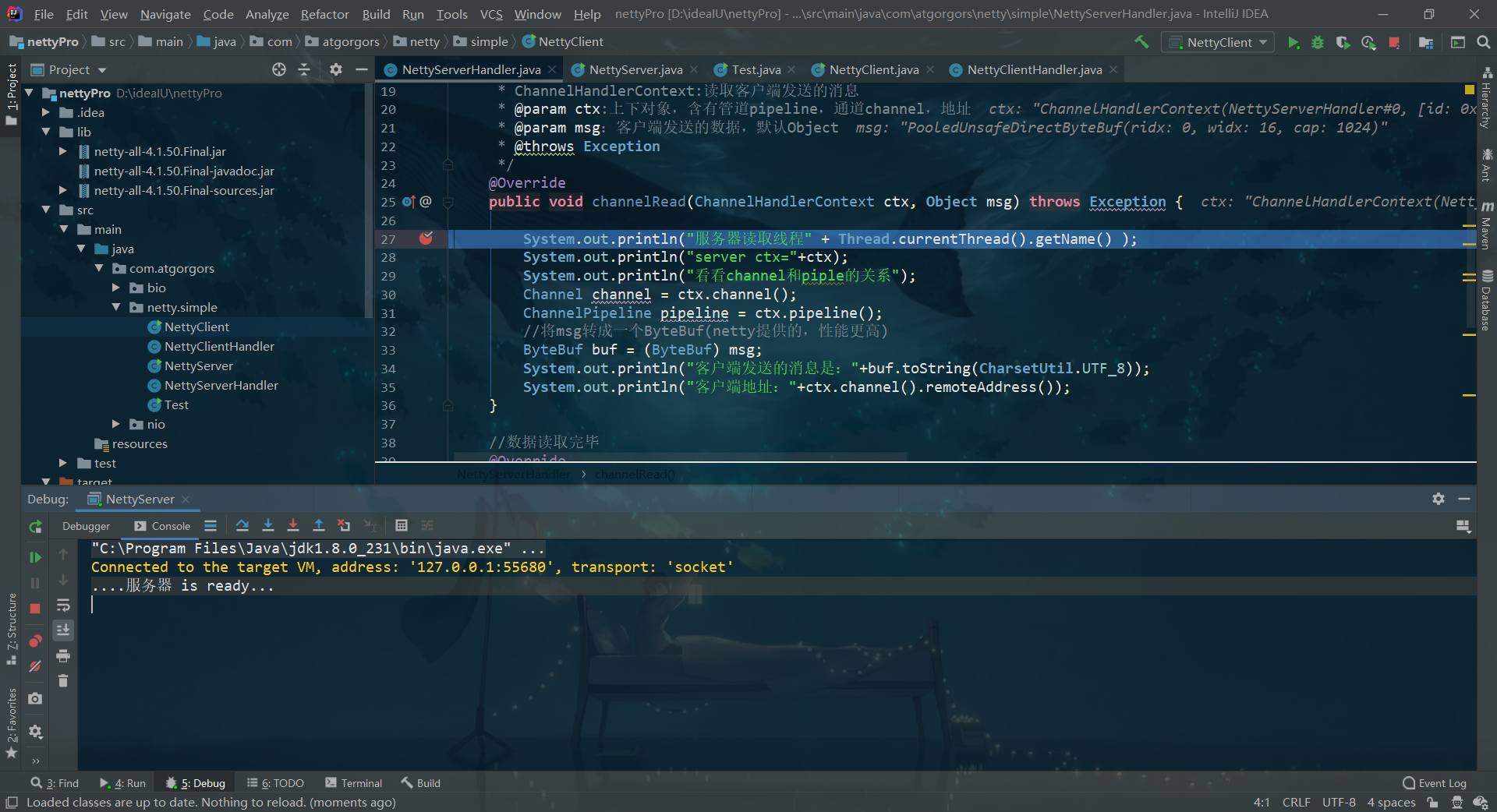Toggle the Maven tool window
Viewport: 1497px width, 812px height.
click(1487, 225)
